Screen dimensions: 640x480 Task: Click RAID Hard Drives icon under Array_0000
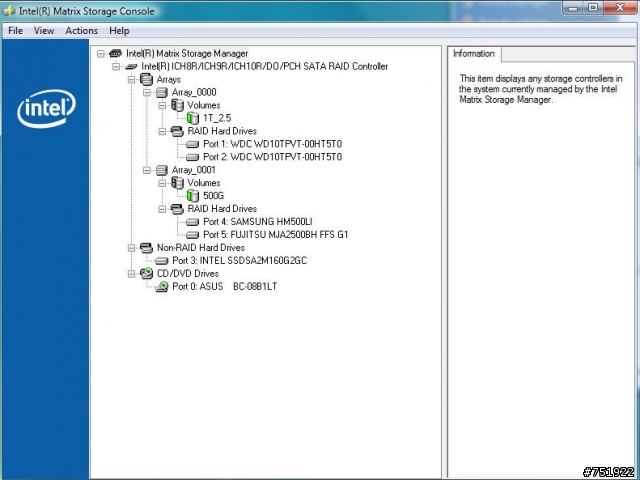(177, 131)
